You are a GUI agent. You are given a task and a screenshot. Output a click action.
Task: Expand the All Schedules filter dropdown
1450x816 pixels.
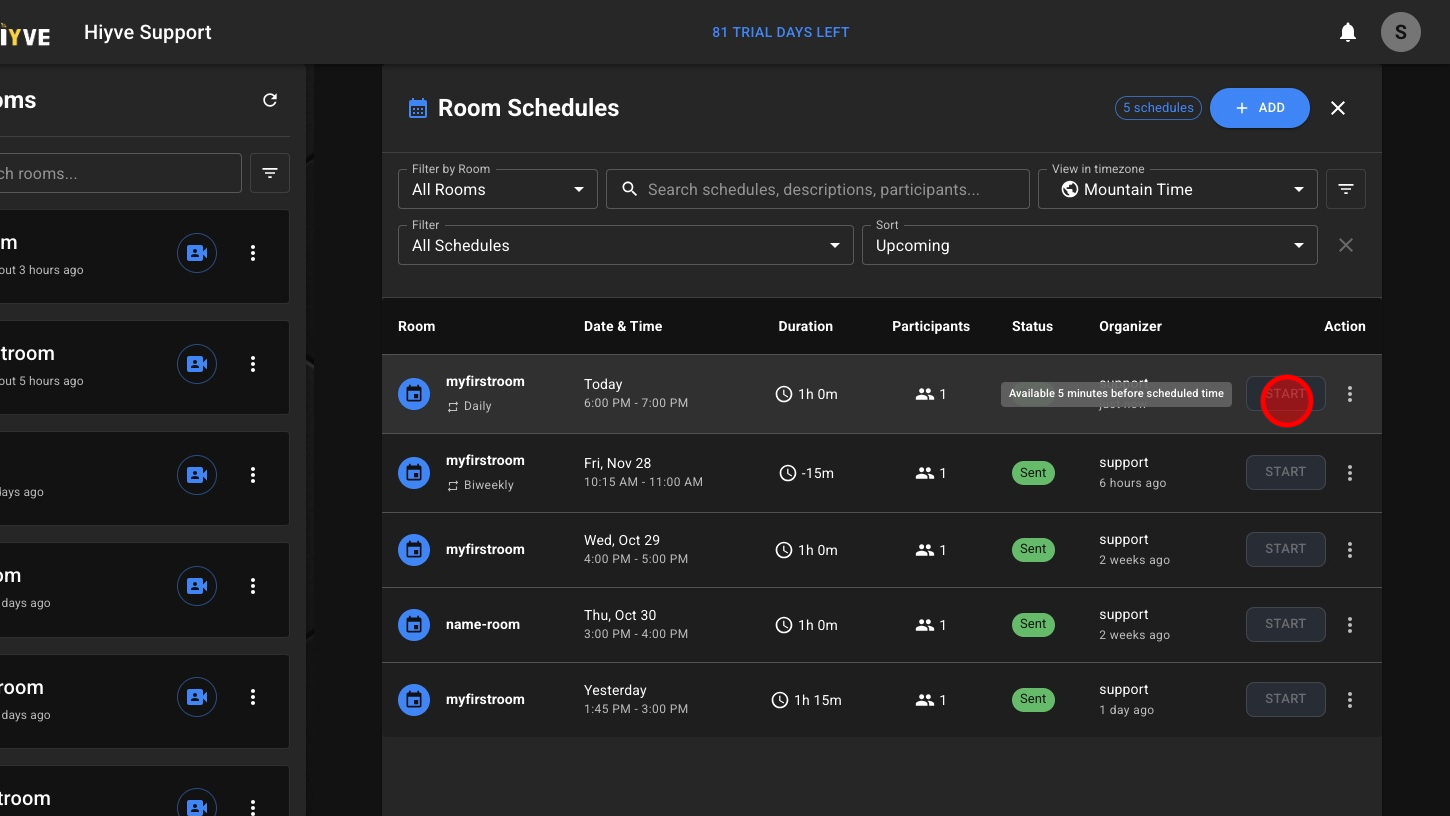point(625,245)
